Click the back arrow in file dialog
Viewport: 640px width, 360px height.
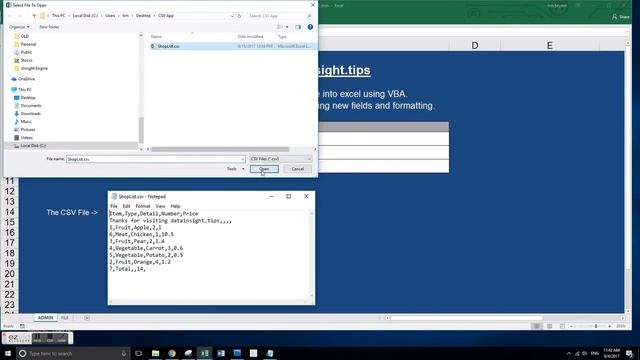pos(10,16)
